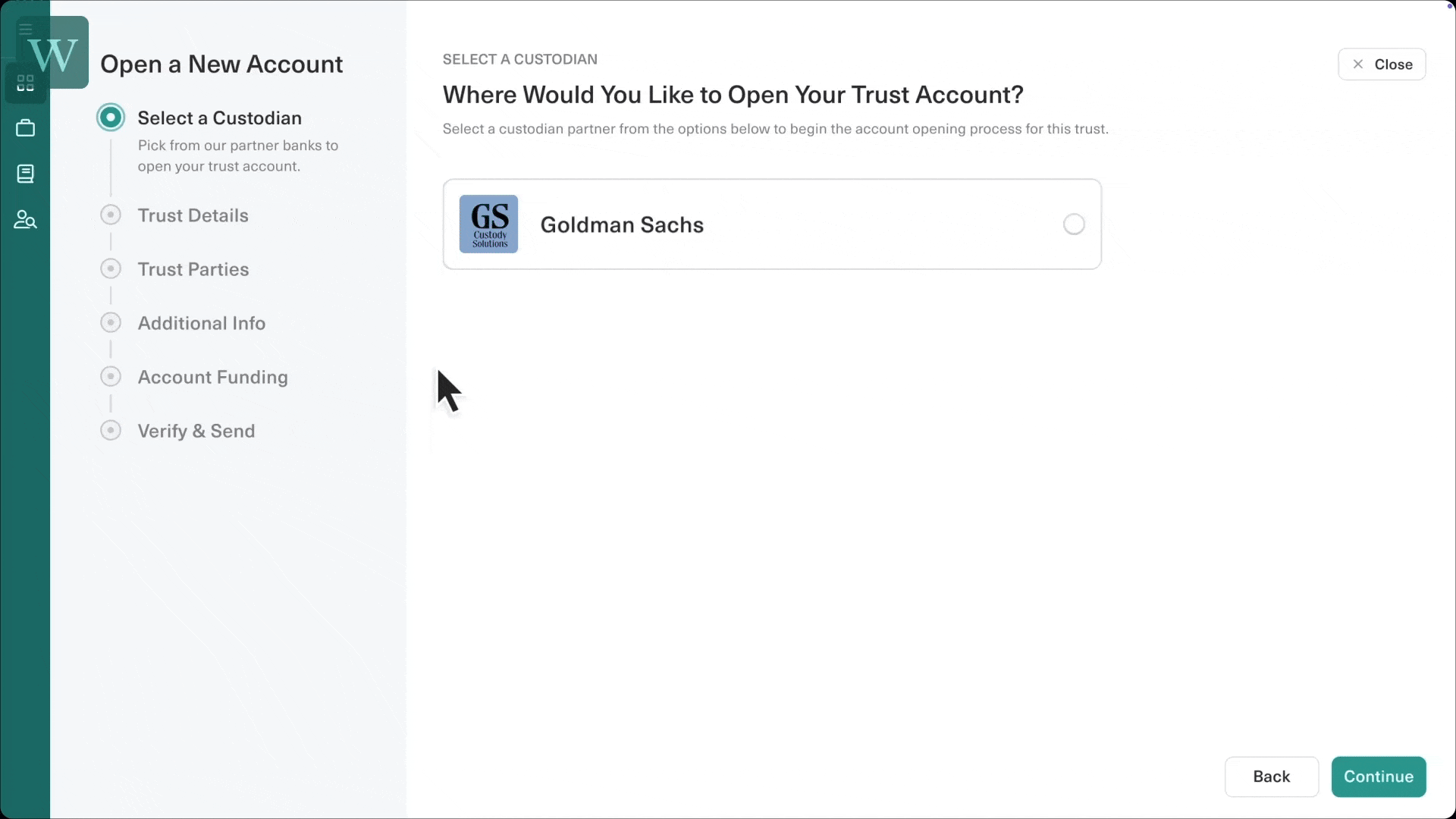The height and width of the screenshot is (819, 1456).
Task: Click the Goldman Sachs GS logo
Action: tap(488, 224)
